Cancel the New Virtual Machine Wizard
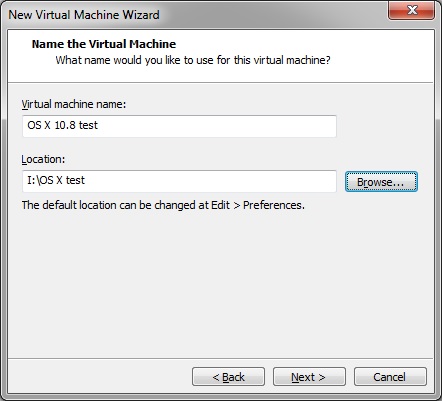443x401 pixels. pyautogui.click(x=390, y=377)
